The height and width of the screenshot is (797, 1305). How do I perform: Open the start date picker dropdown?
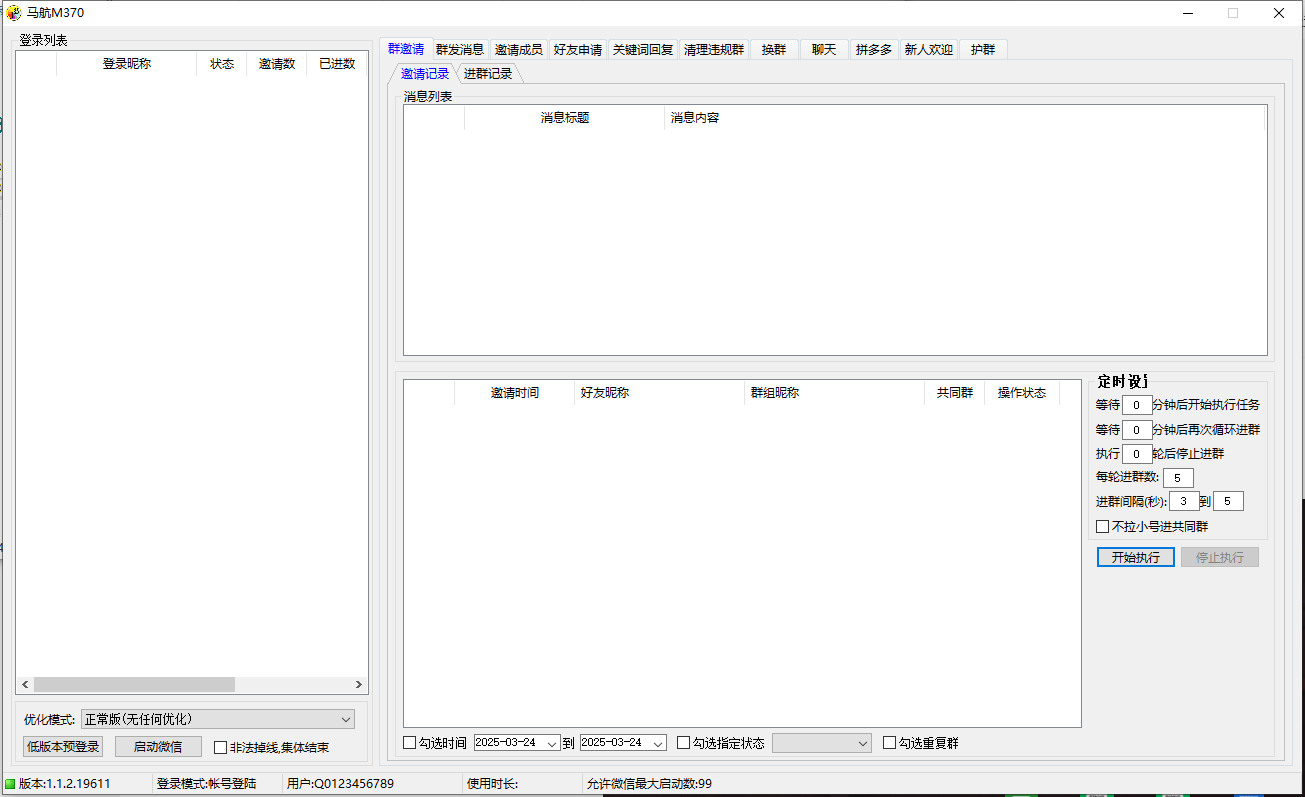click(x=553, y=744)
